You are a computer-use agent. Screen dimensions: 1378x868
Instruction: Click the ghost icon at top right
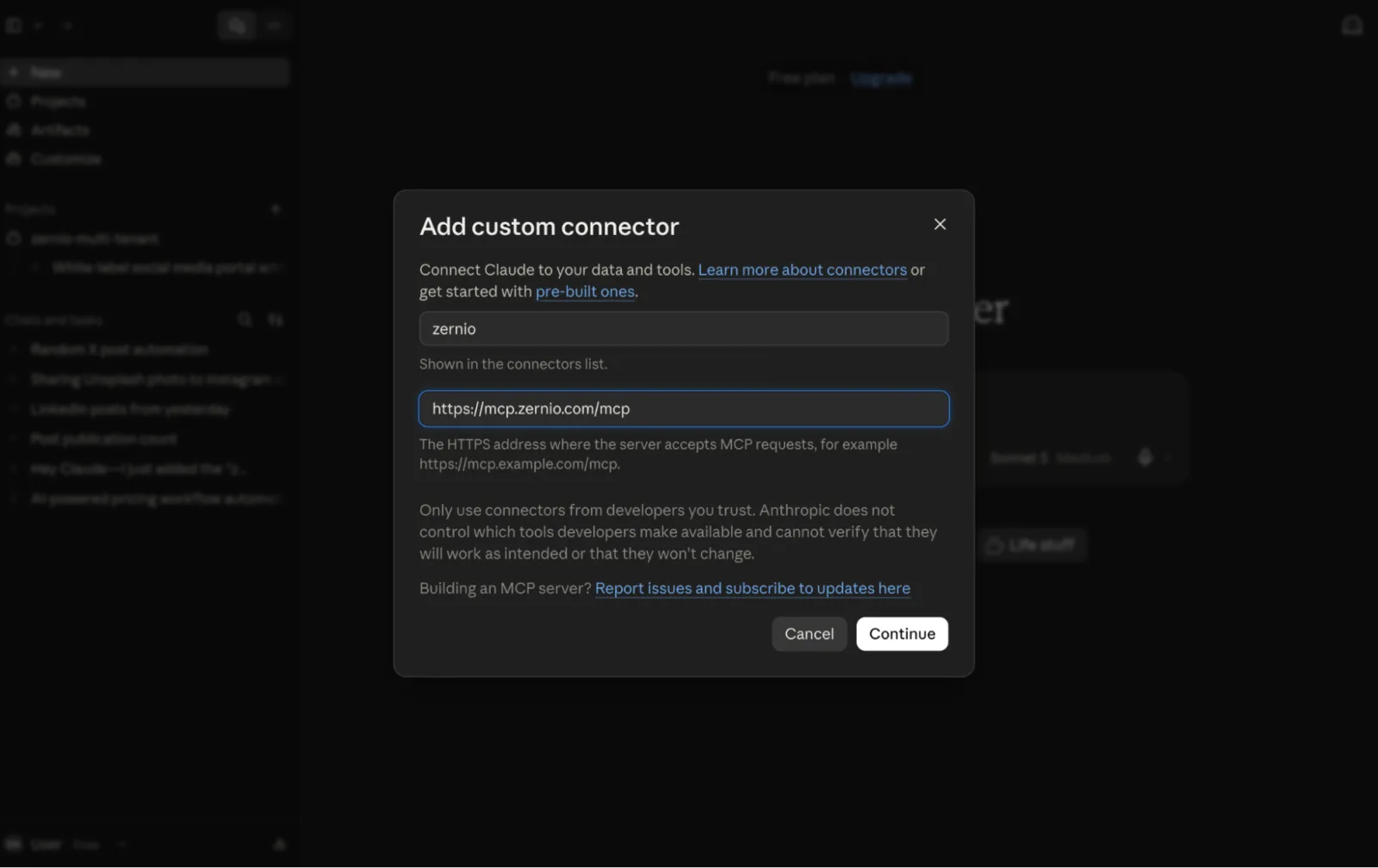(x=1352, y=26)
